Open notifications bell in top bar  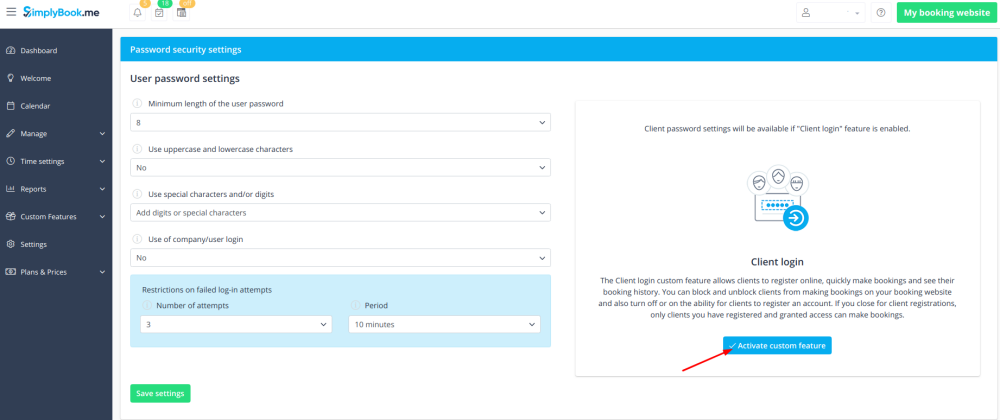click(x=136, y=13)
